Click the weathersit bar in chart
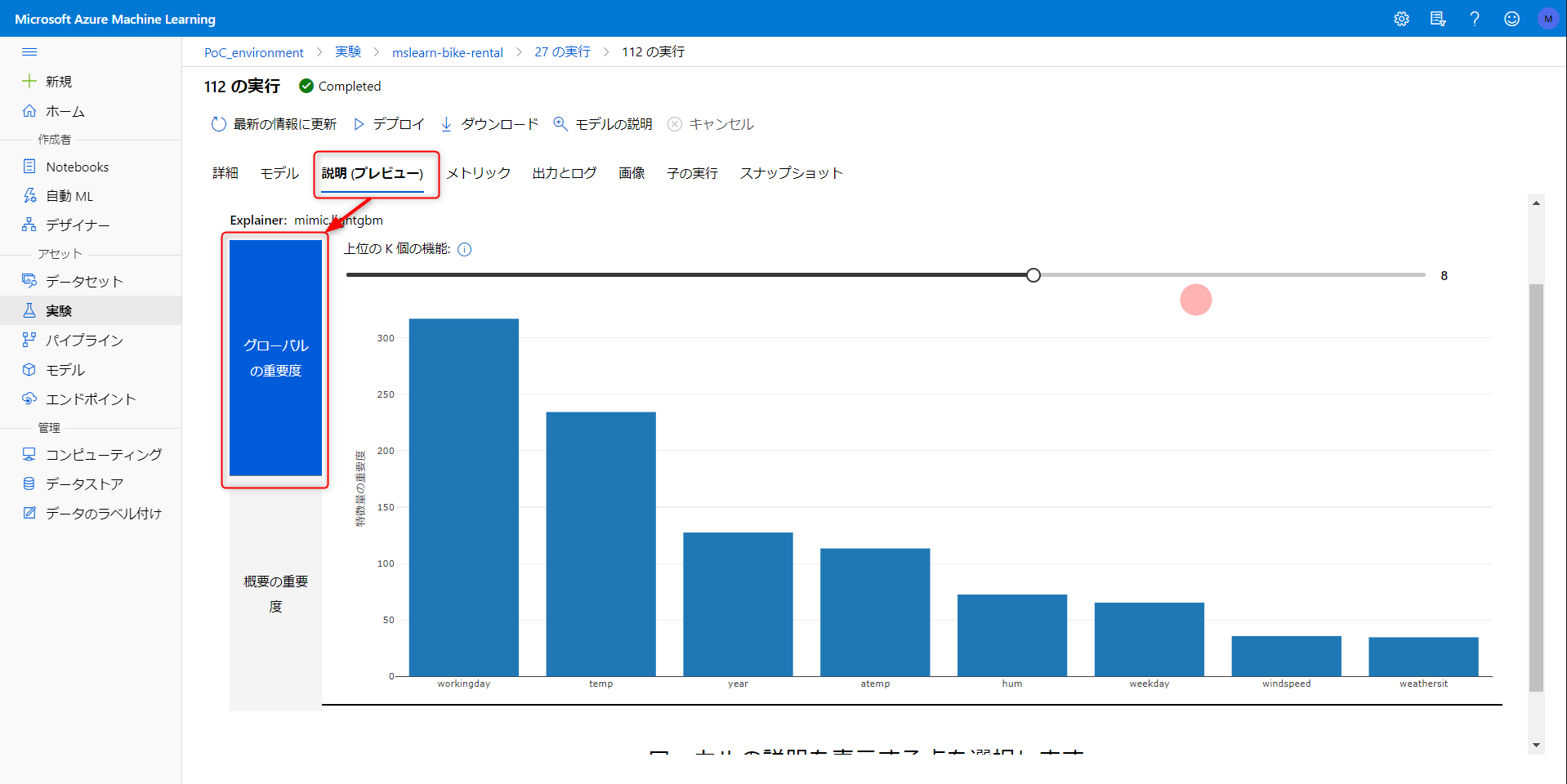The image size is (1567, 784). coord(1424,657)
